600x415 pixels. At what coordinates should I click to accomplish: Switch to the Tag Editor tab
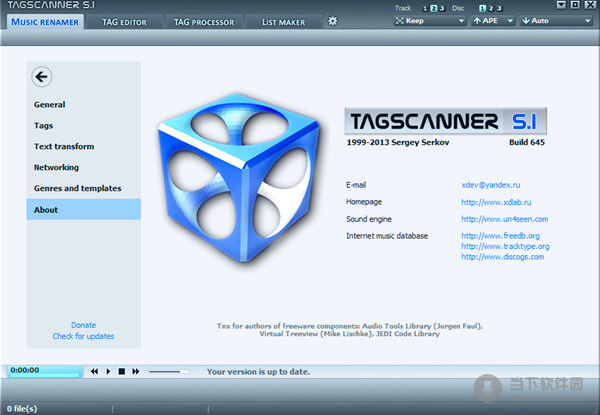pyautogui.click(x=124, y=22)
